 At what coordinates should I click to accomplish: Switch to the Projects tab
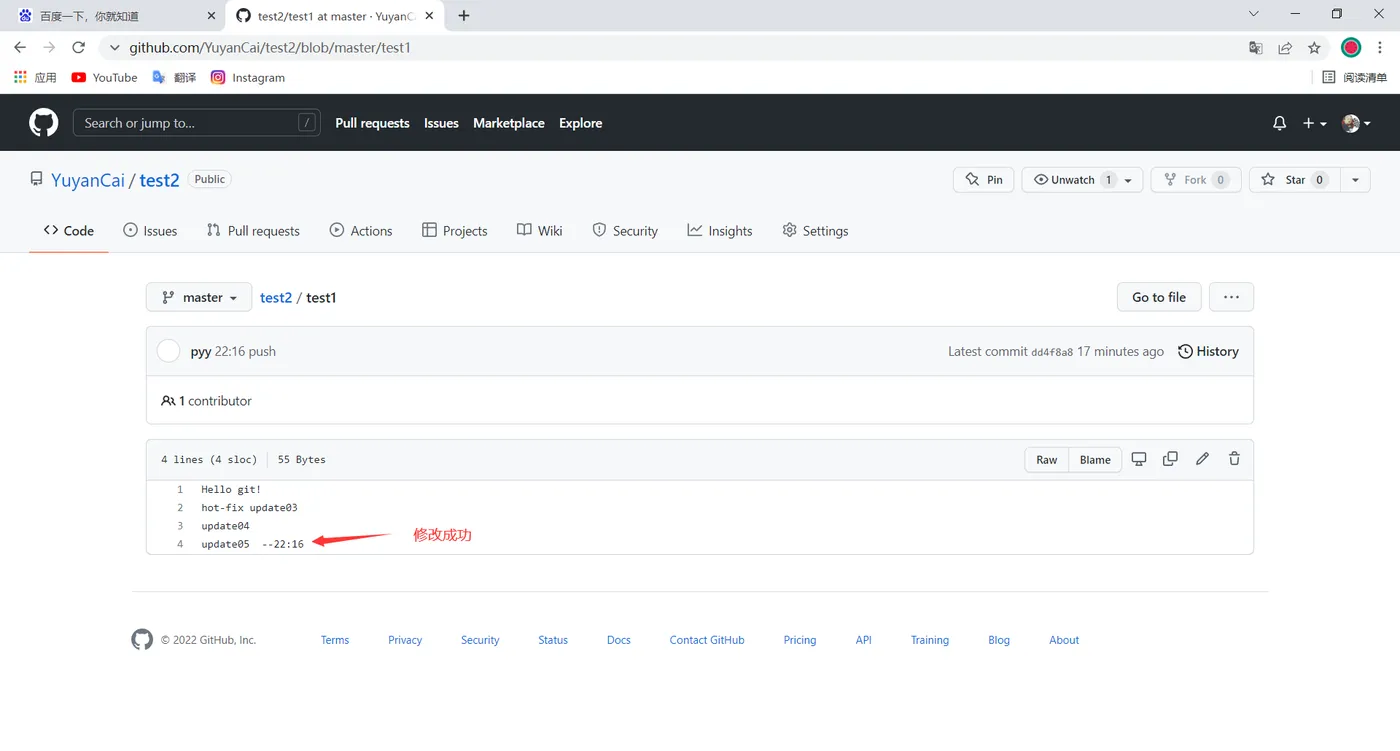455,231
